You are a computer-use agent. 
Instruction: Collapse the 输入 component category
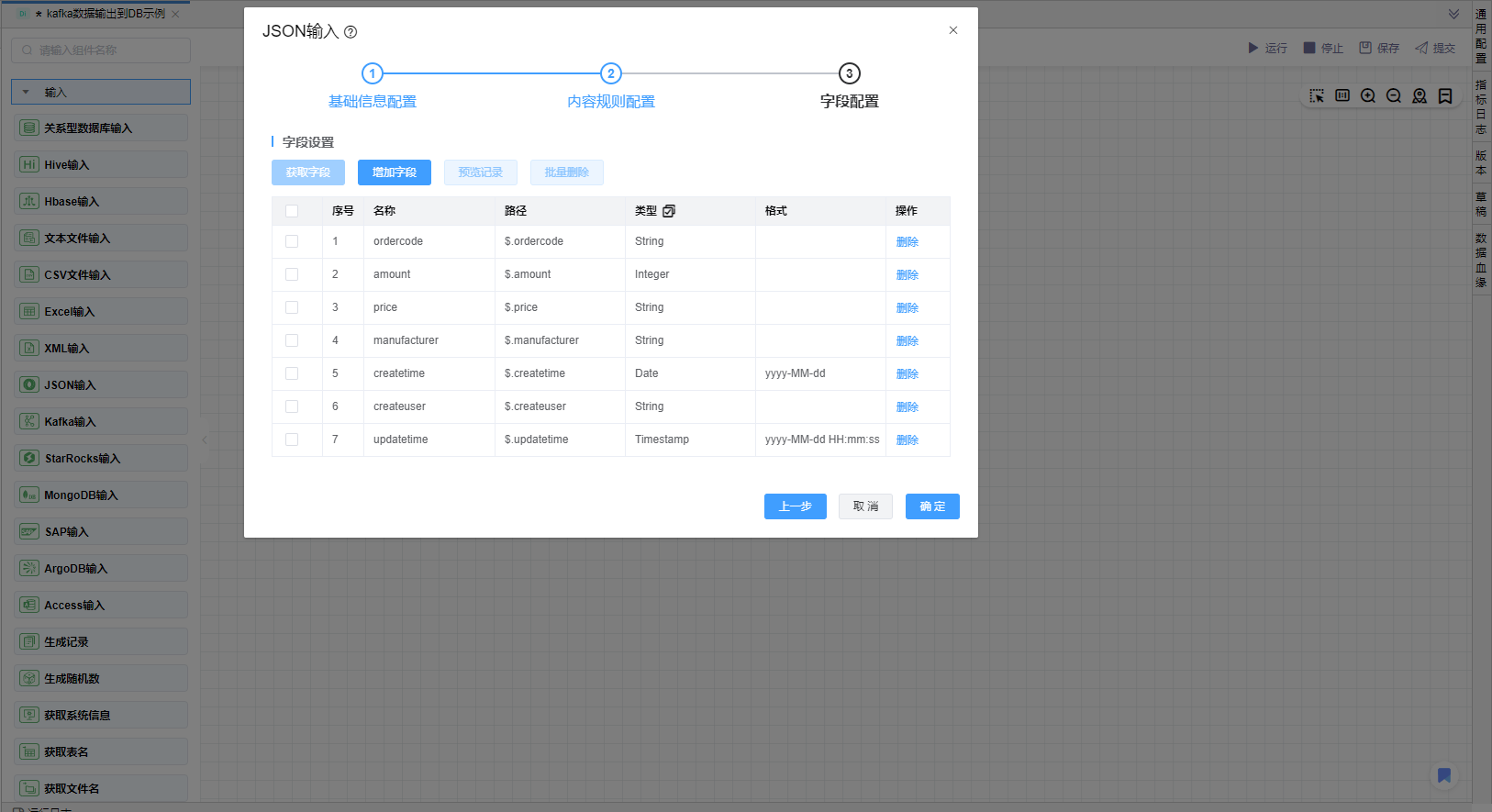(x=26, y=93)
